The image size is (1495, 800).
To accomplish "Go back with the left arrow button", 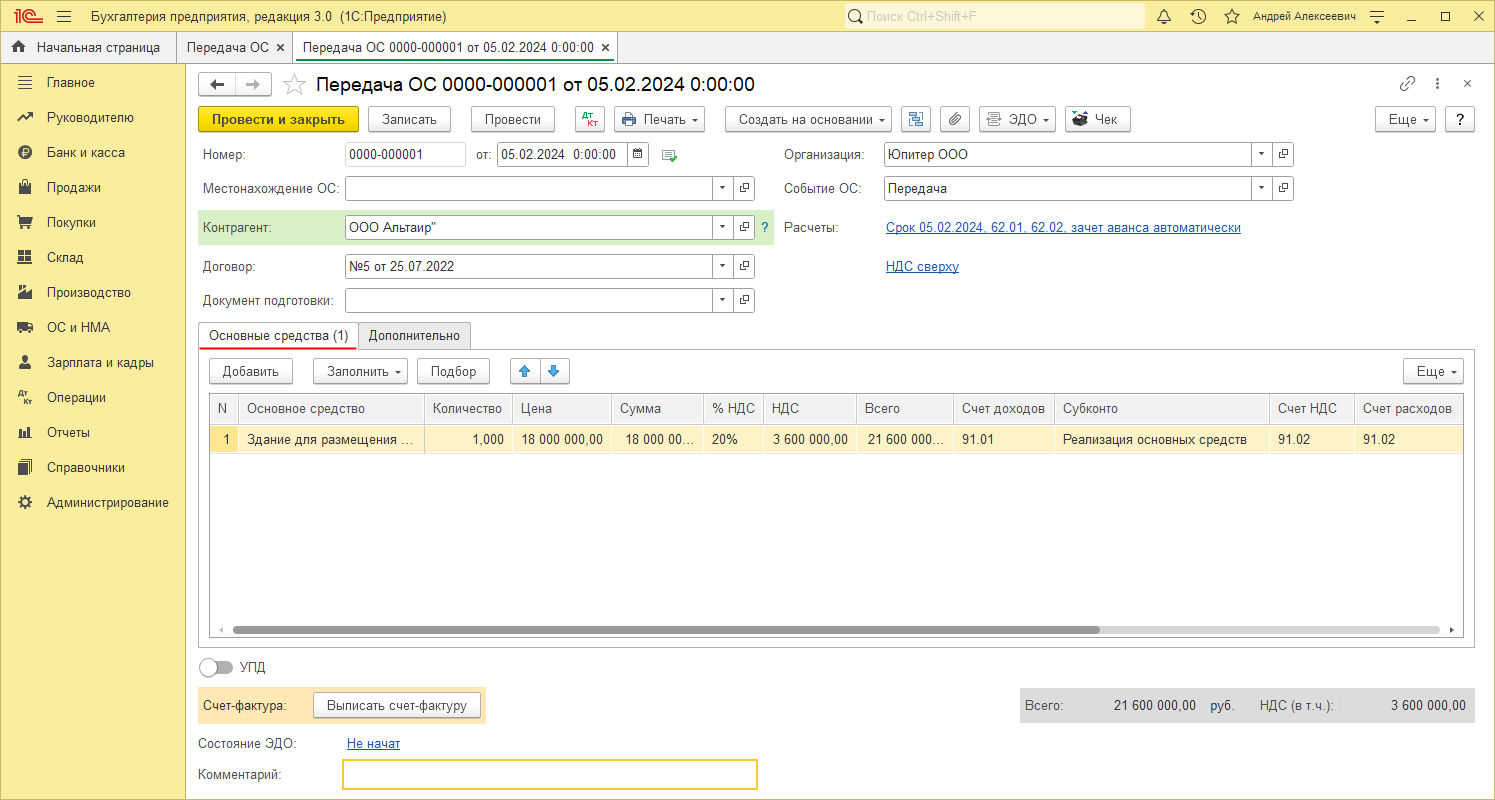I will 217,85.
